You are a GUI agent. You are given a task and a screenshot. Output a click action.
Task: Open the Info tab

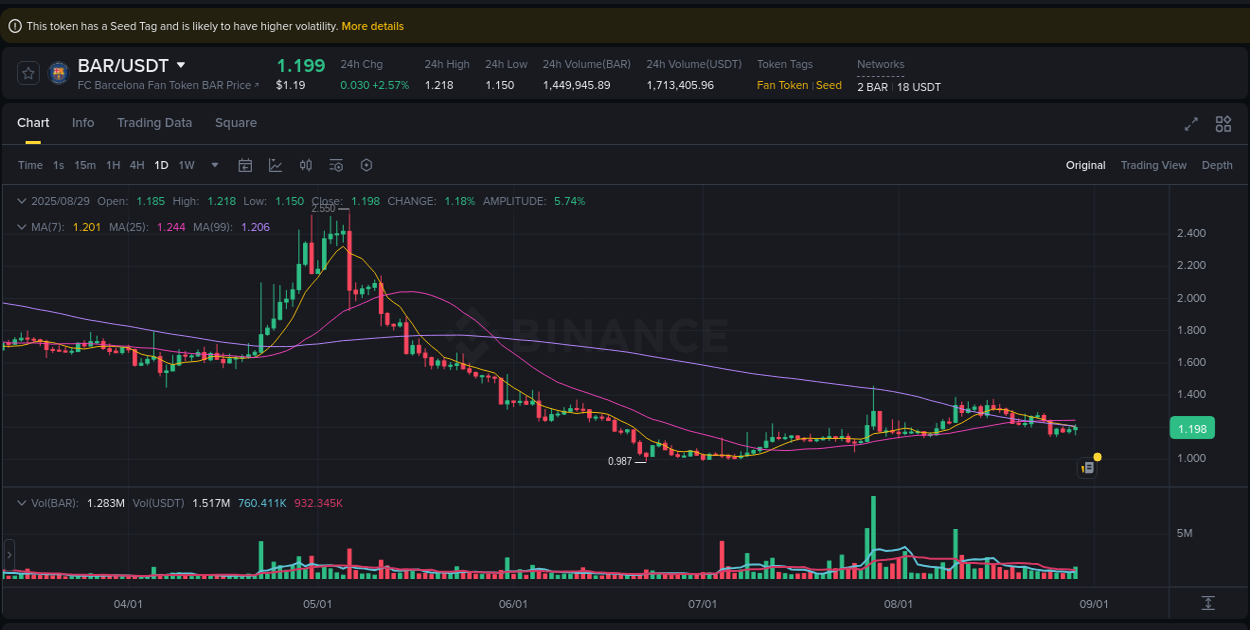coord(83,122)
